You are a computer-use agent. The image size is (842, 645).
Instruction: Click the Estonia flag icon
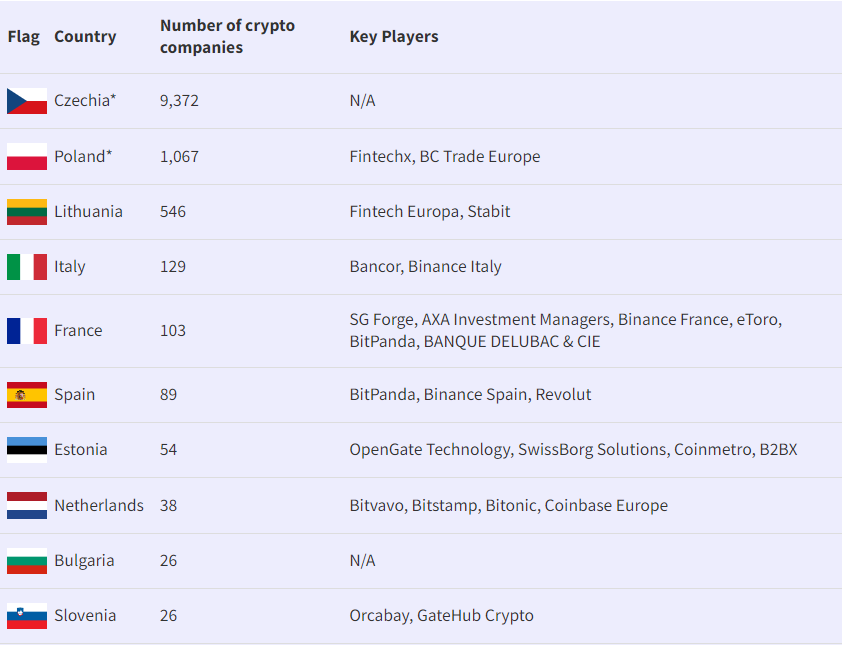(x=27, y=450)
